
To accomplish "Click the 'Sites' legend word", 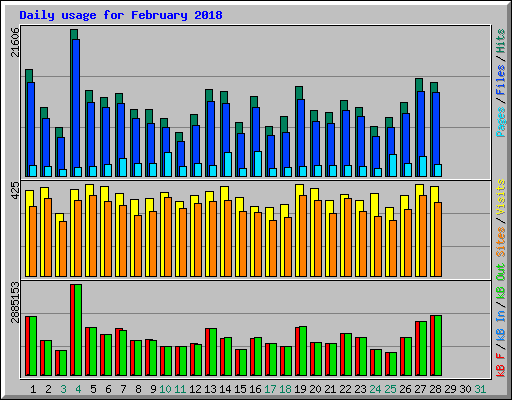I will (501, 242).
